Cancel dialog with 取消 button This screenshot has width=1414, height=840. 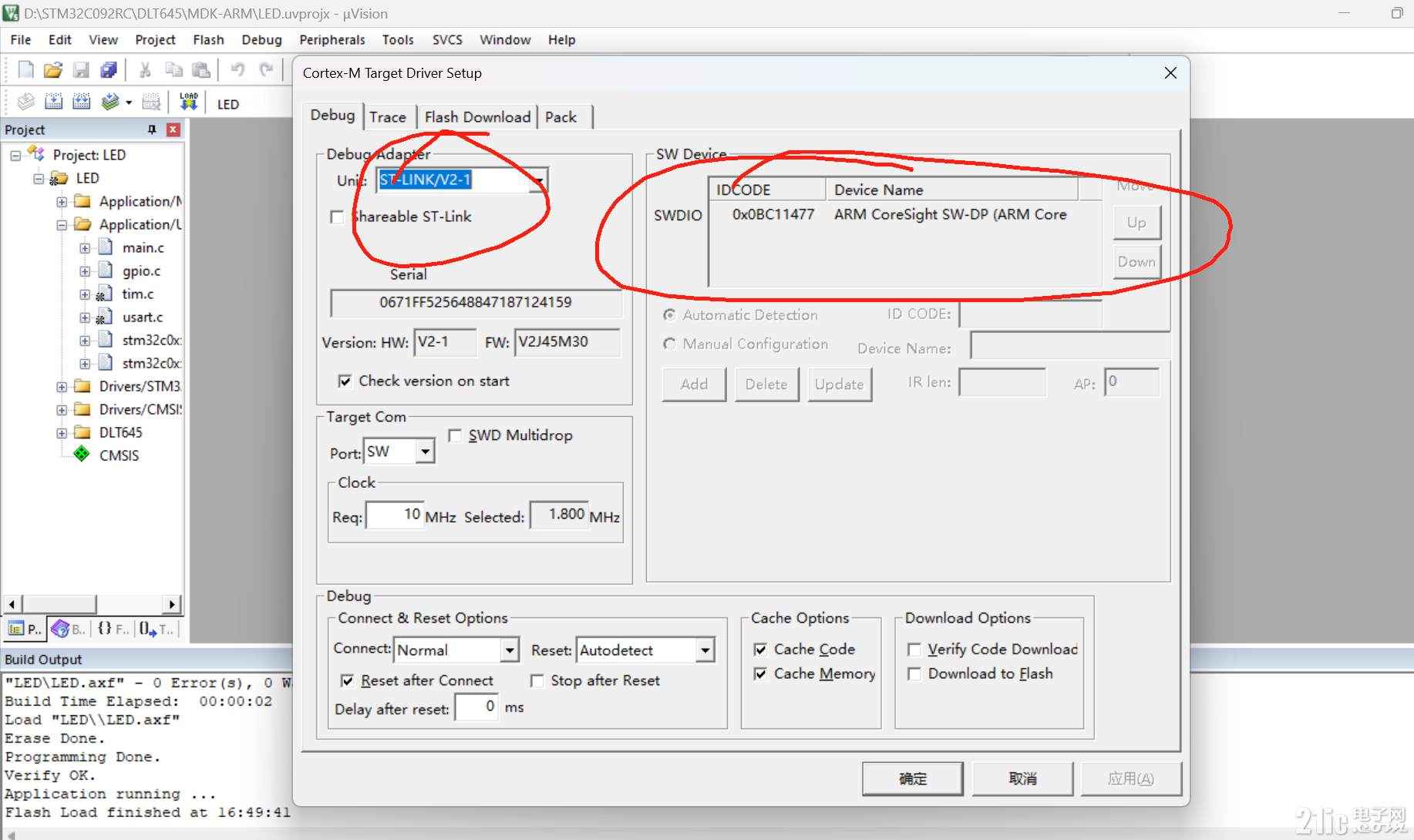pos(1022,779)
